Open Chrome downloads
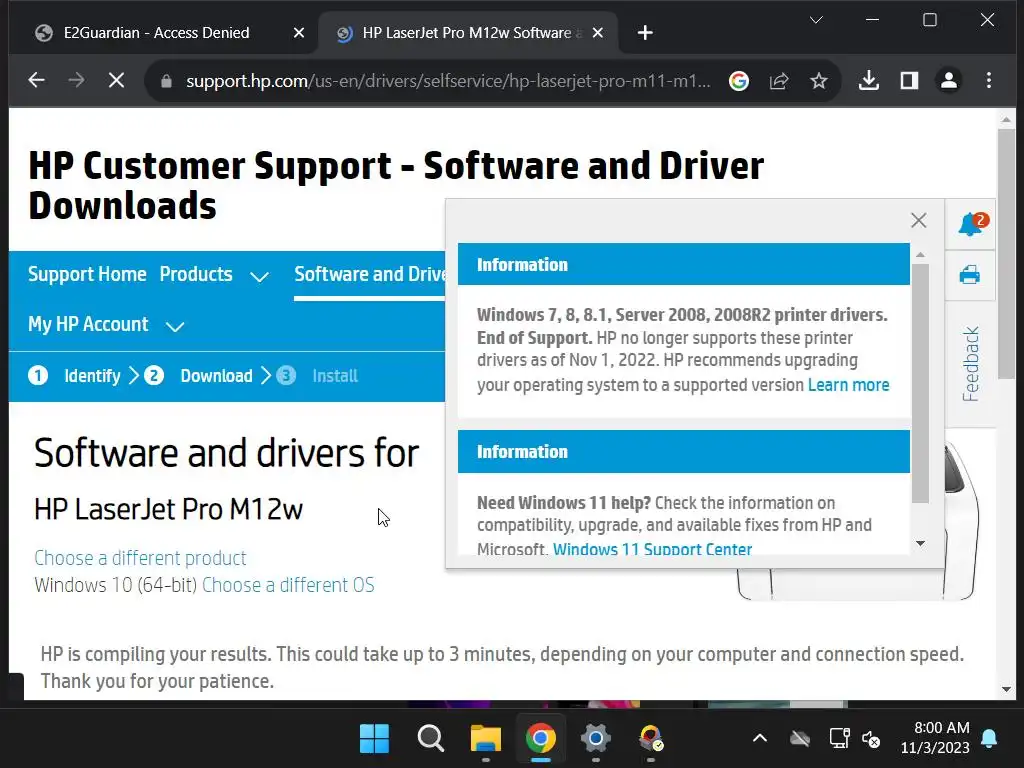This screenshot has width=1024, height=768. click(869, 80)
